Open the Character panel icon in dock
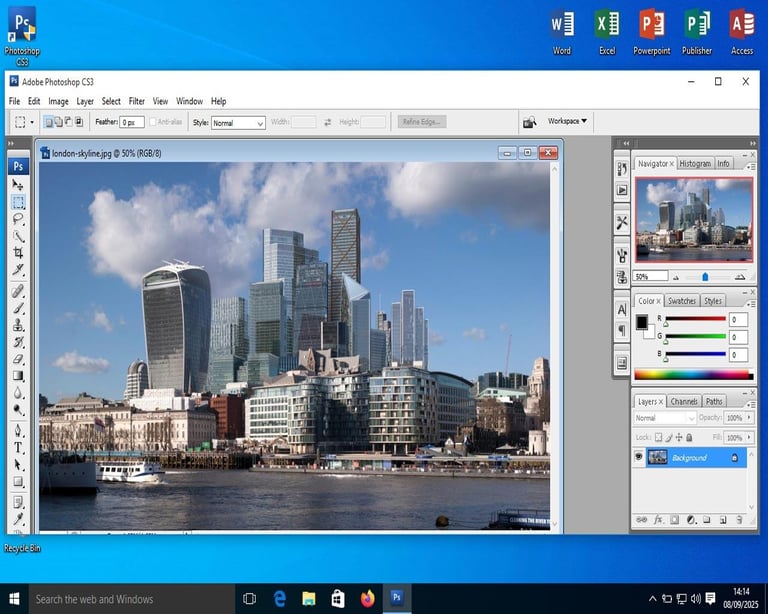Screen dimensions: 768x614 tap(622, 309)
